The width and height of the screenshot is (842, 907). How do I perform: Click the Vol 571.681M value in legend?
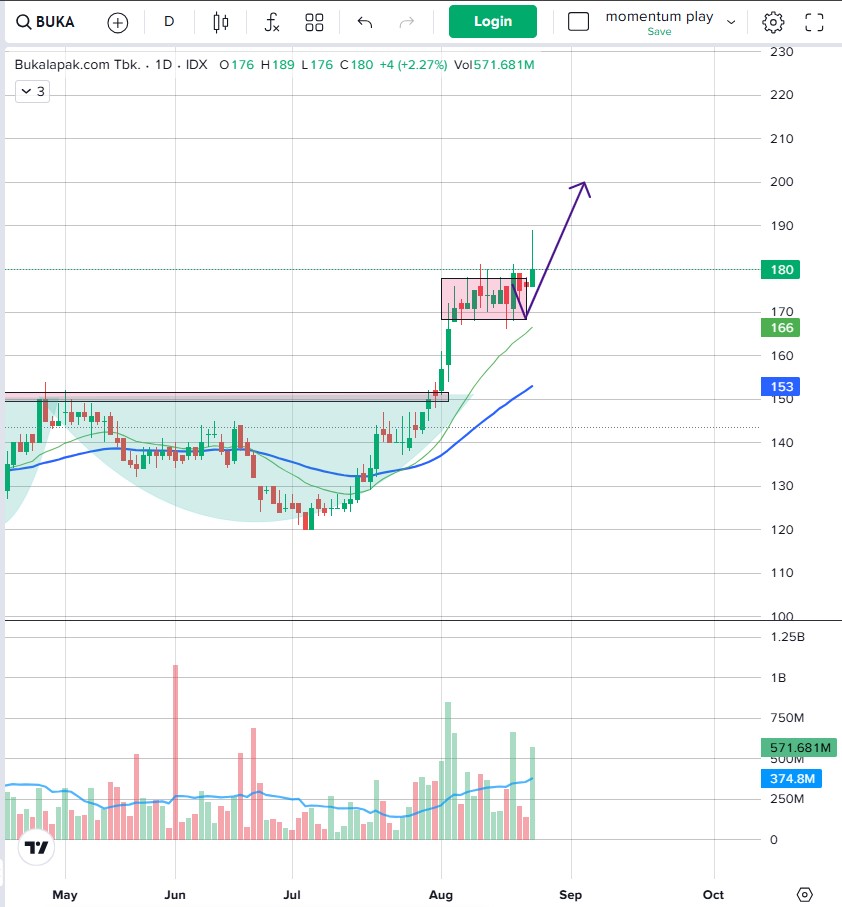(x=494, y=65)
